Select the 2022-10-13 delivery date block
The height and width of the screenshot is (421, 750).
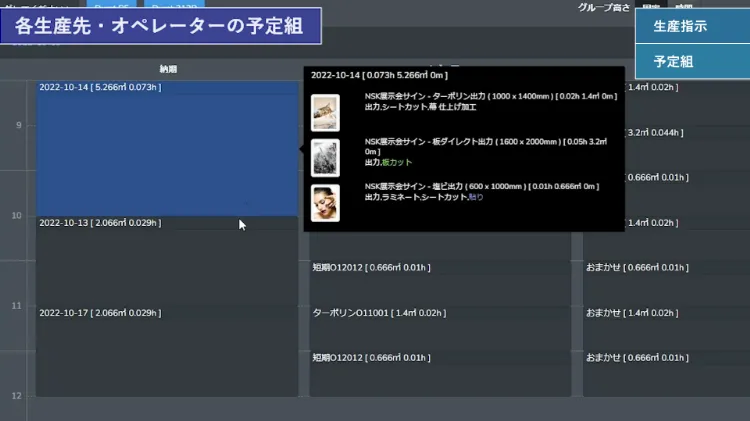(x=167, y=261)
